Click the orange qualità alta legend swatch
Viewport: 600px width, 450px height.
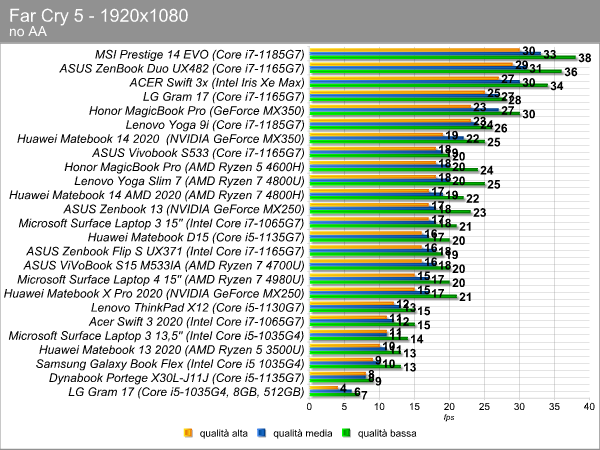tap(188, 433)
